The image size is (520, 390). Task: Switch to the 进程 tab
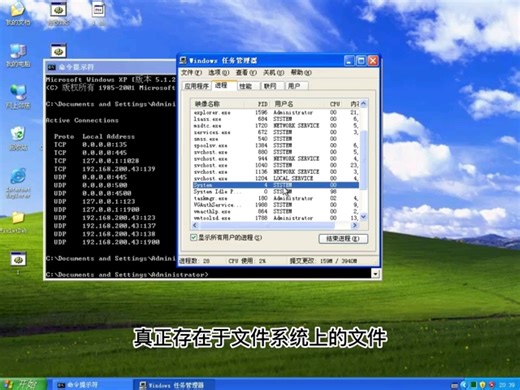224,85
